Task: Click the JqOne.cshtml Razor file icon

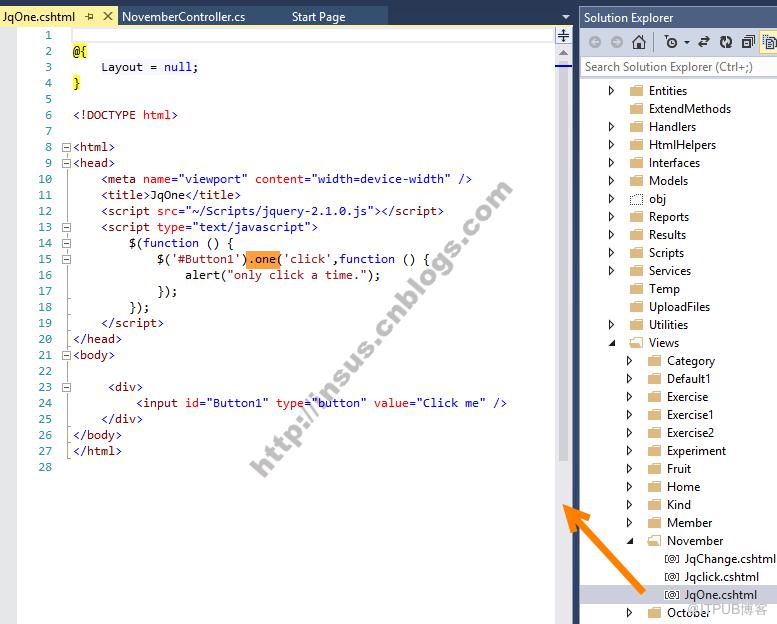Action: (x=671, y=595)
